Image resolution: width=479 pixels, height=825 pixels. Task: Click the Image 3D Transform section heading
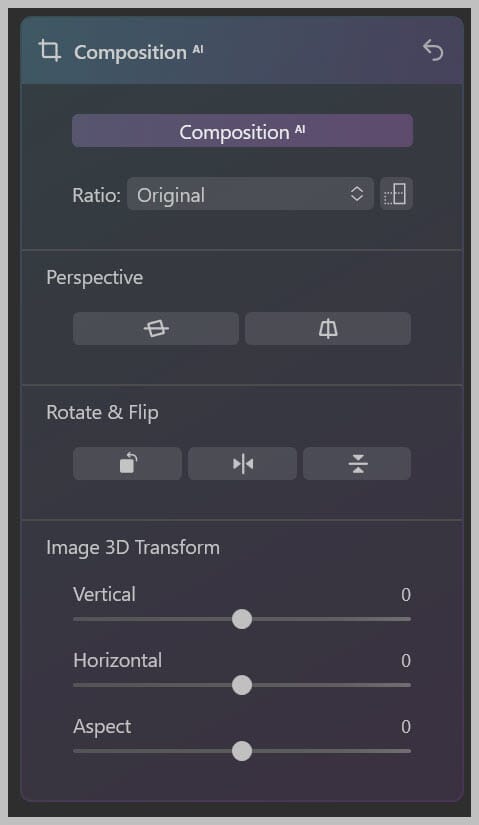133,548
